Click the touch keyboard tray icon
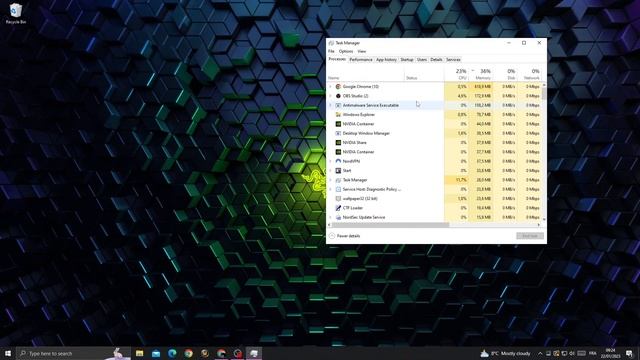 [581, 353]
